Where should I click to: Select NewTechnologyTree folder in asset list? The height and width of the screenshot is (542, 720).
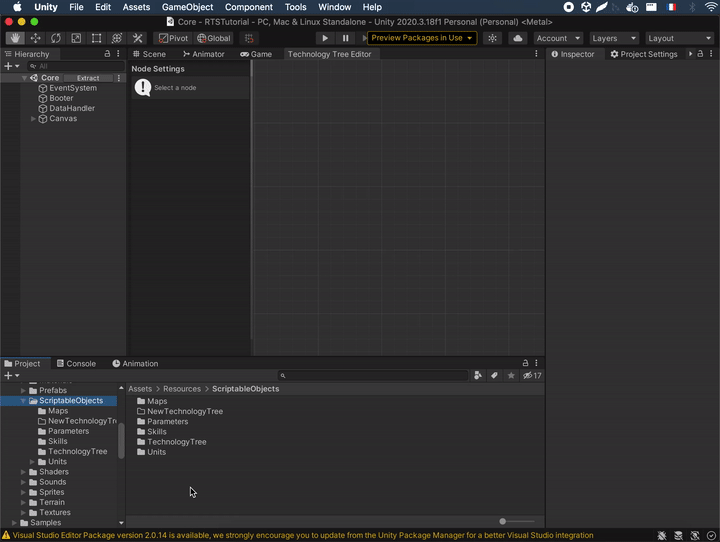coord(180,411)
